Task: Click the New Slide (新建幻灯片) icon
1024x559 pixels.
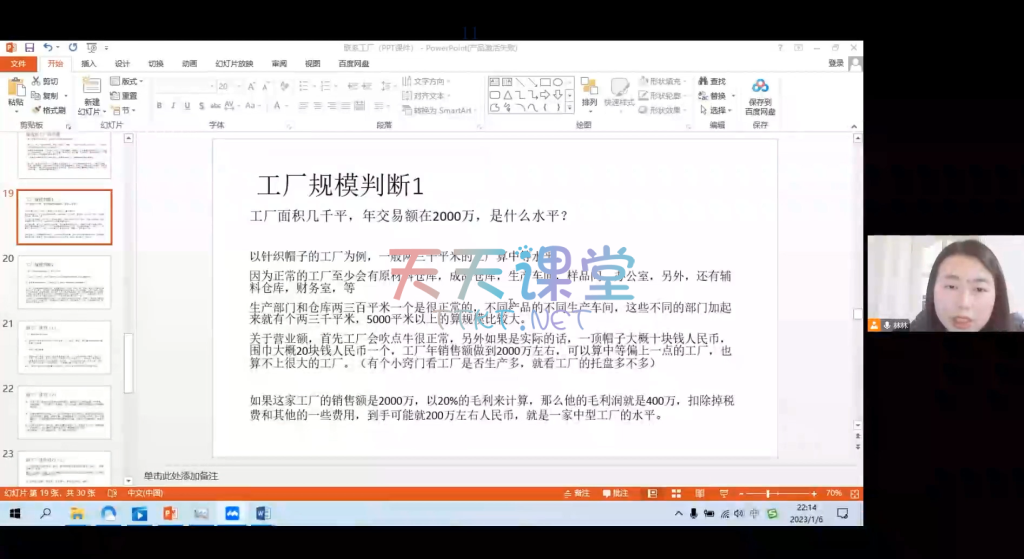Action: pos(91,90)
